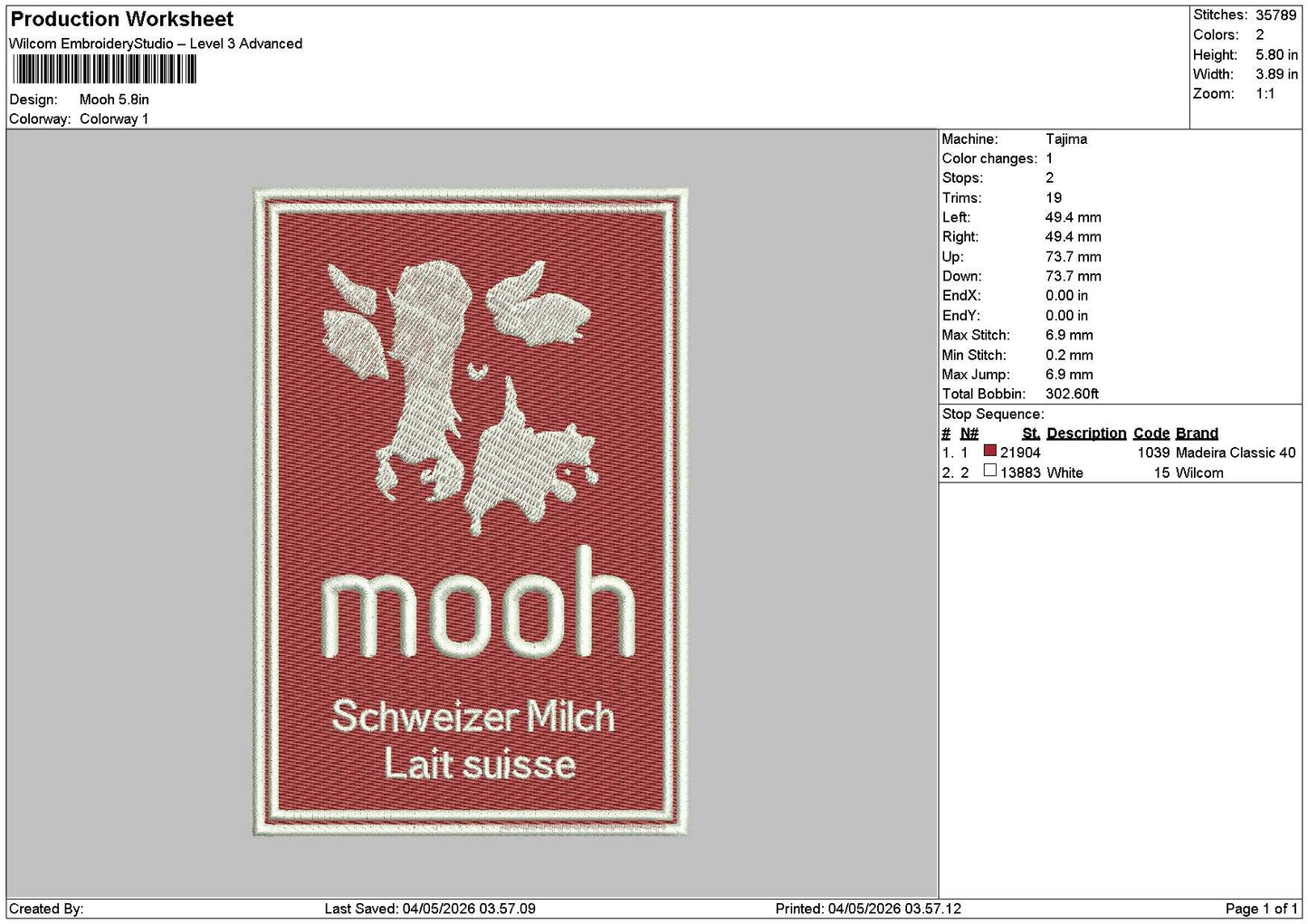Image resolution: width=1308 pixels, height=924 pixels.
Task: Click the Left value 49.4 mm
Action: (x=1074, y=217)
